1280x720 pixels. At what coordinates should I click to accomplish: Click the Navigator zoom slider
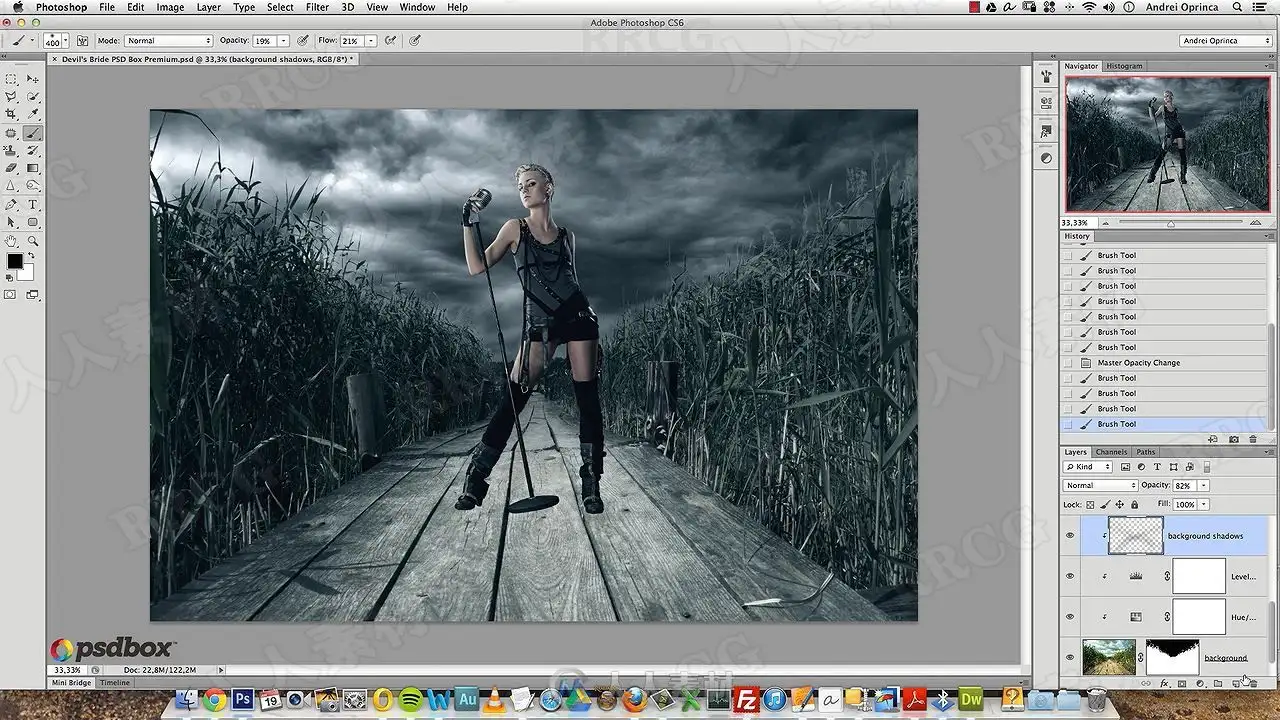[1173, 222]
